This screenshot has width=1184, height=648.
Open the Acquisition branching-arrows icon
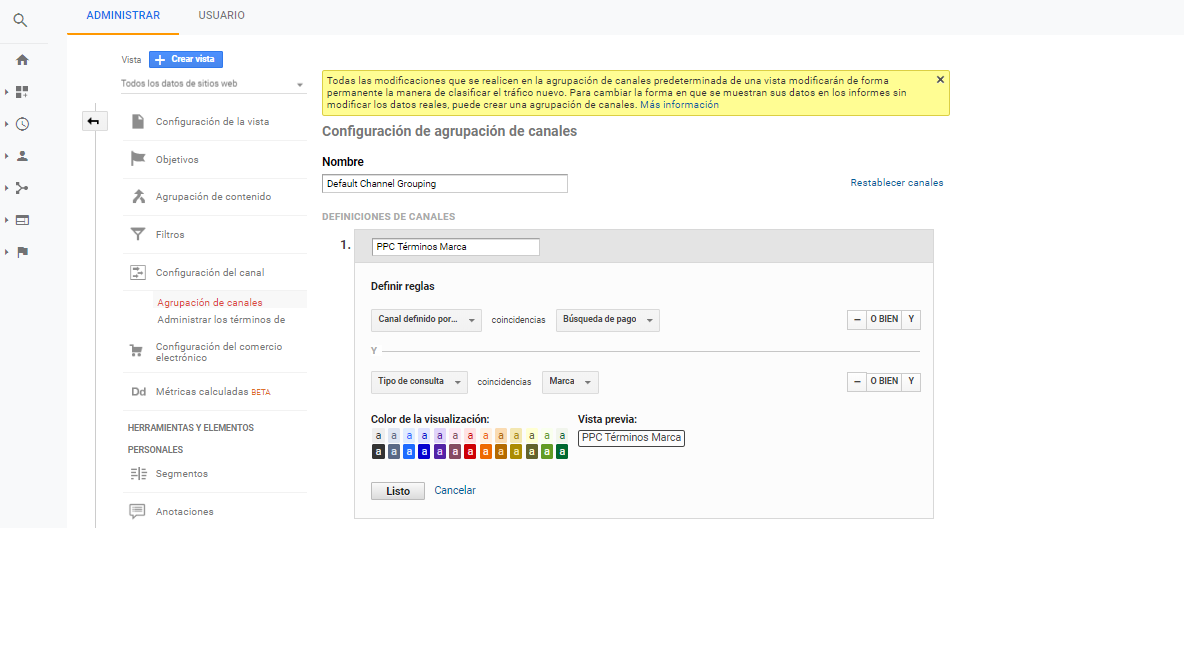22,188
